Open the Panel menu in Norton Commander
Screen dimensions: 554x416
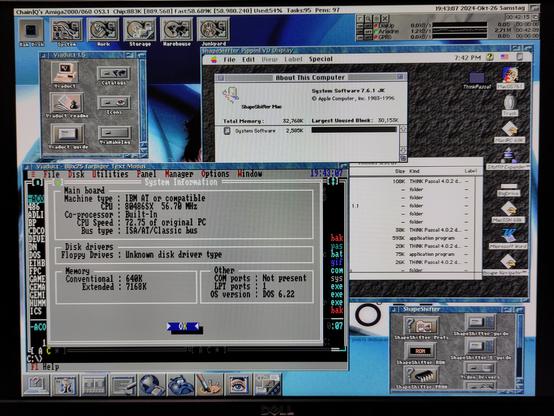(146, 174)
